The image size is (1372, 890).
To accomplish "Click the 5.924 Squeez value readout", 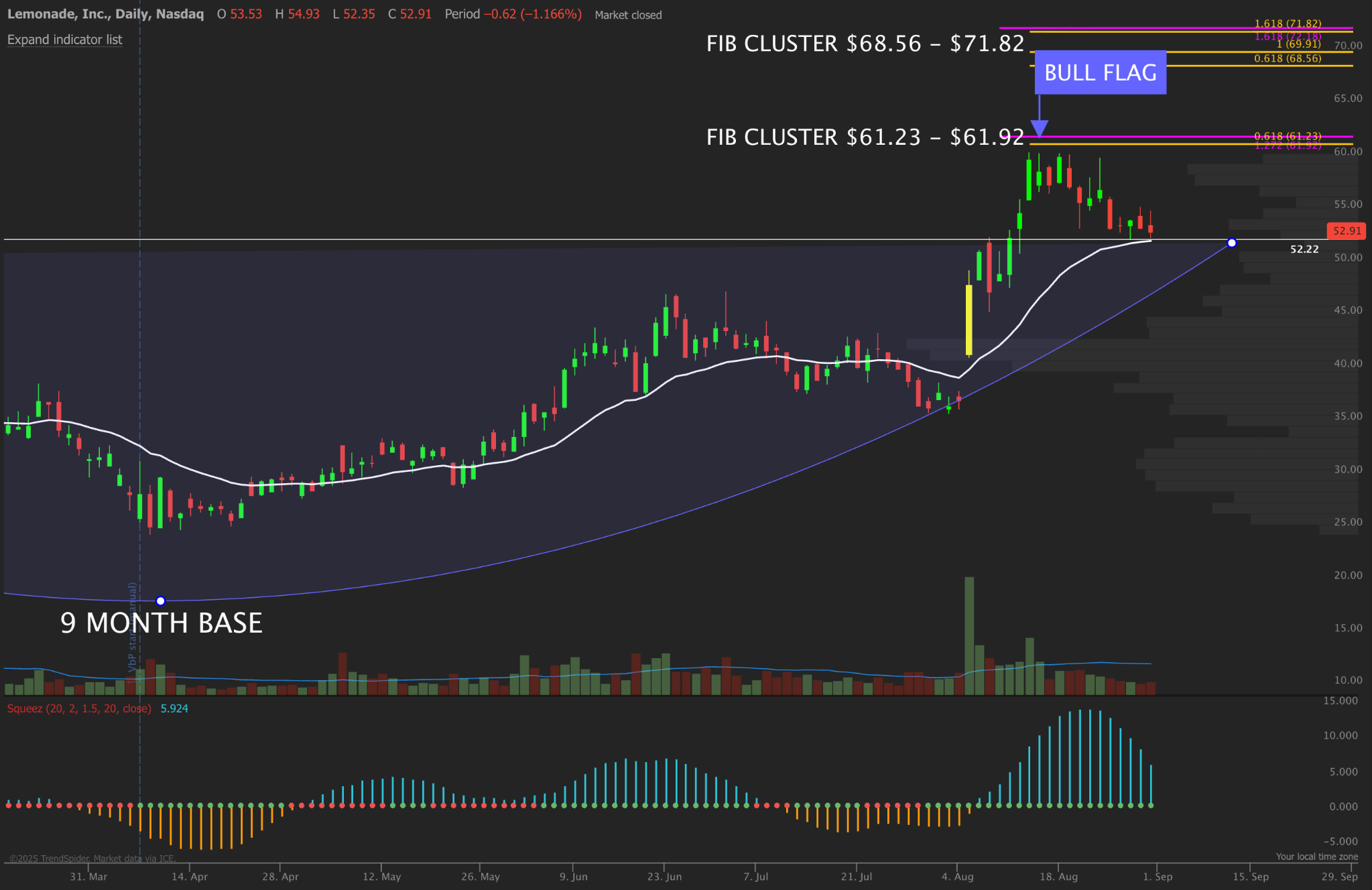I will coord(174,708).
